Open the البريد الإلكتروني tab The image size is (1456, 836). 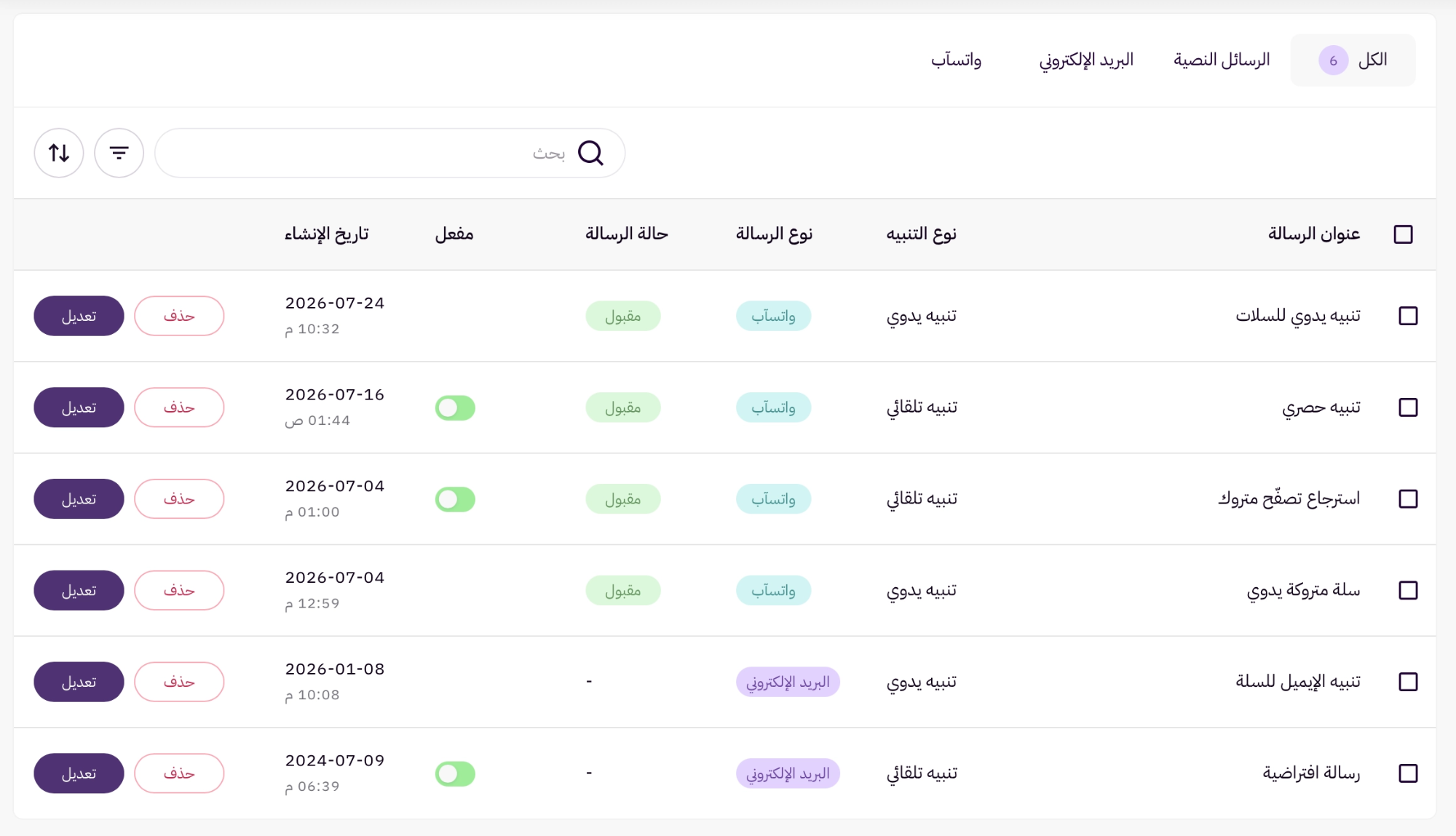point(1086,60)
